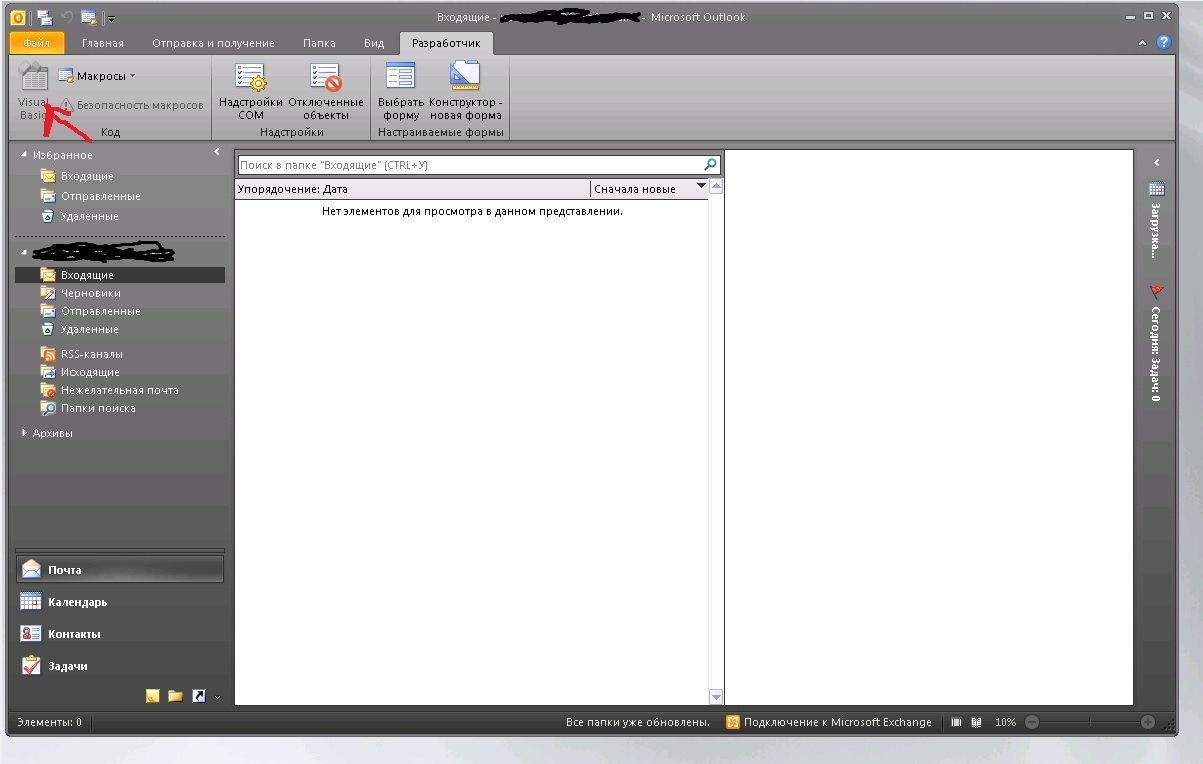Click macros icon in quick access toolbar
The height and width of the screenshot is (764, 1203).
(x=88, y=17)
